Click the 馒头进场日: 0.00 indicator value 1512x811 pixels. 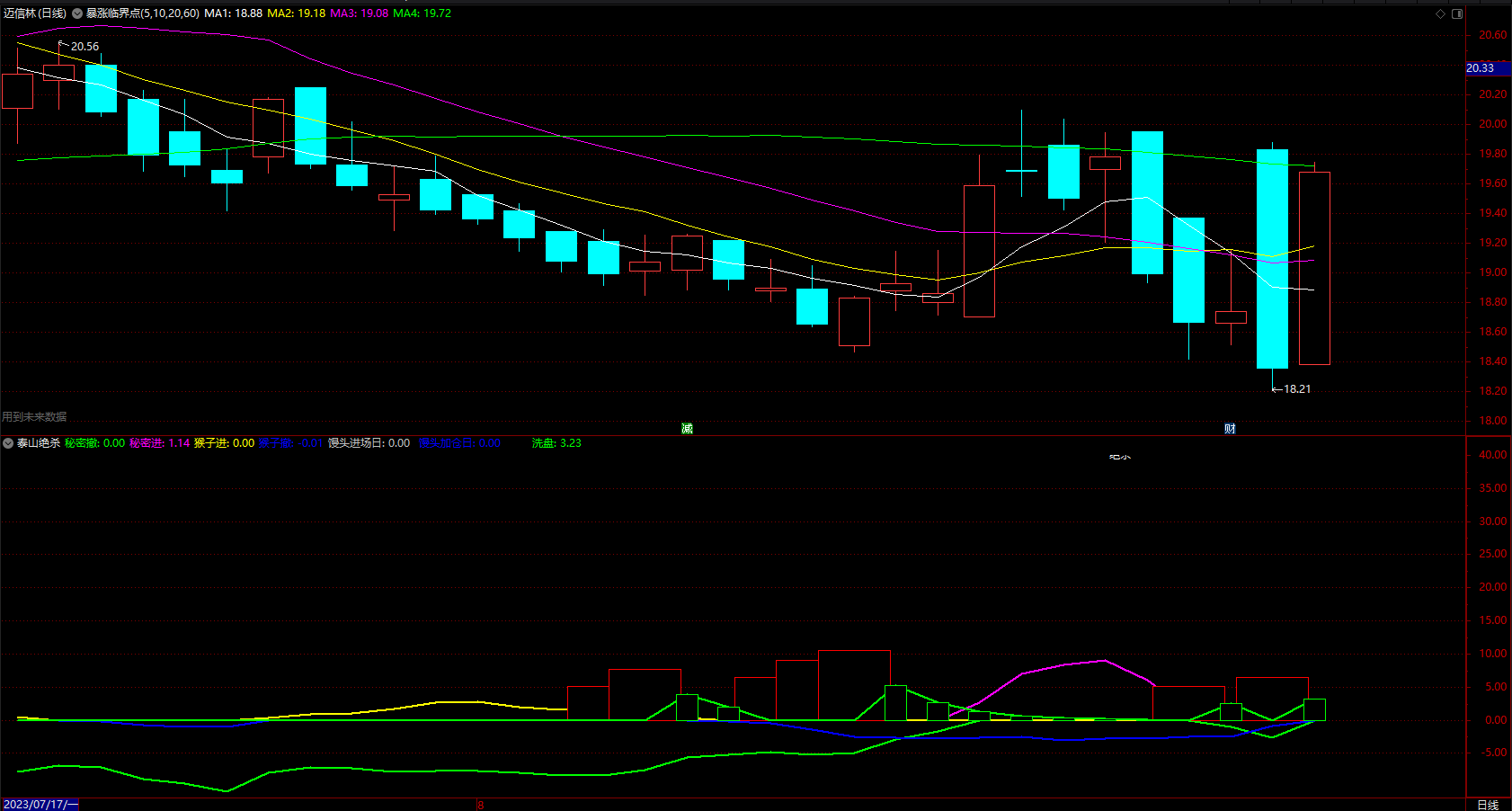point(369,443)
